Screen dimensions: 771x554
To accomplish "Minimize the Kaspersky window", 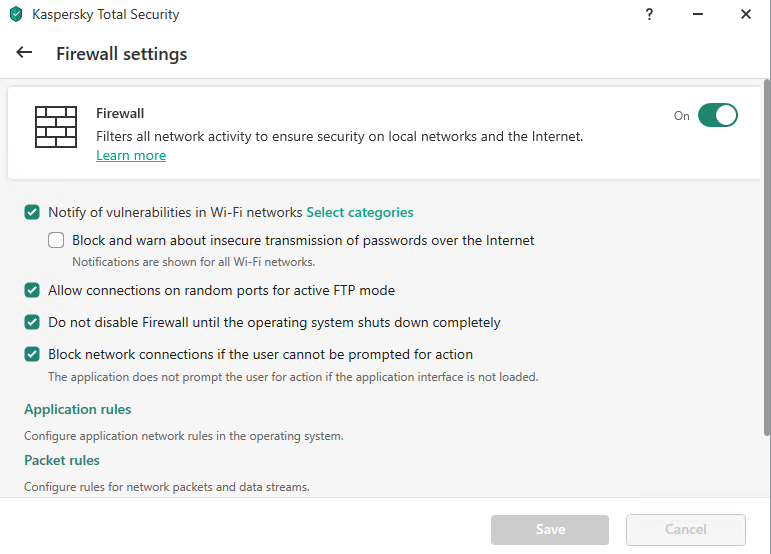I will pyautogui.click(x=698, y=15).
